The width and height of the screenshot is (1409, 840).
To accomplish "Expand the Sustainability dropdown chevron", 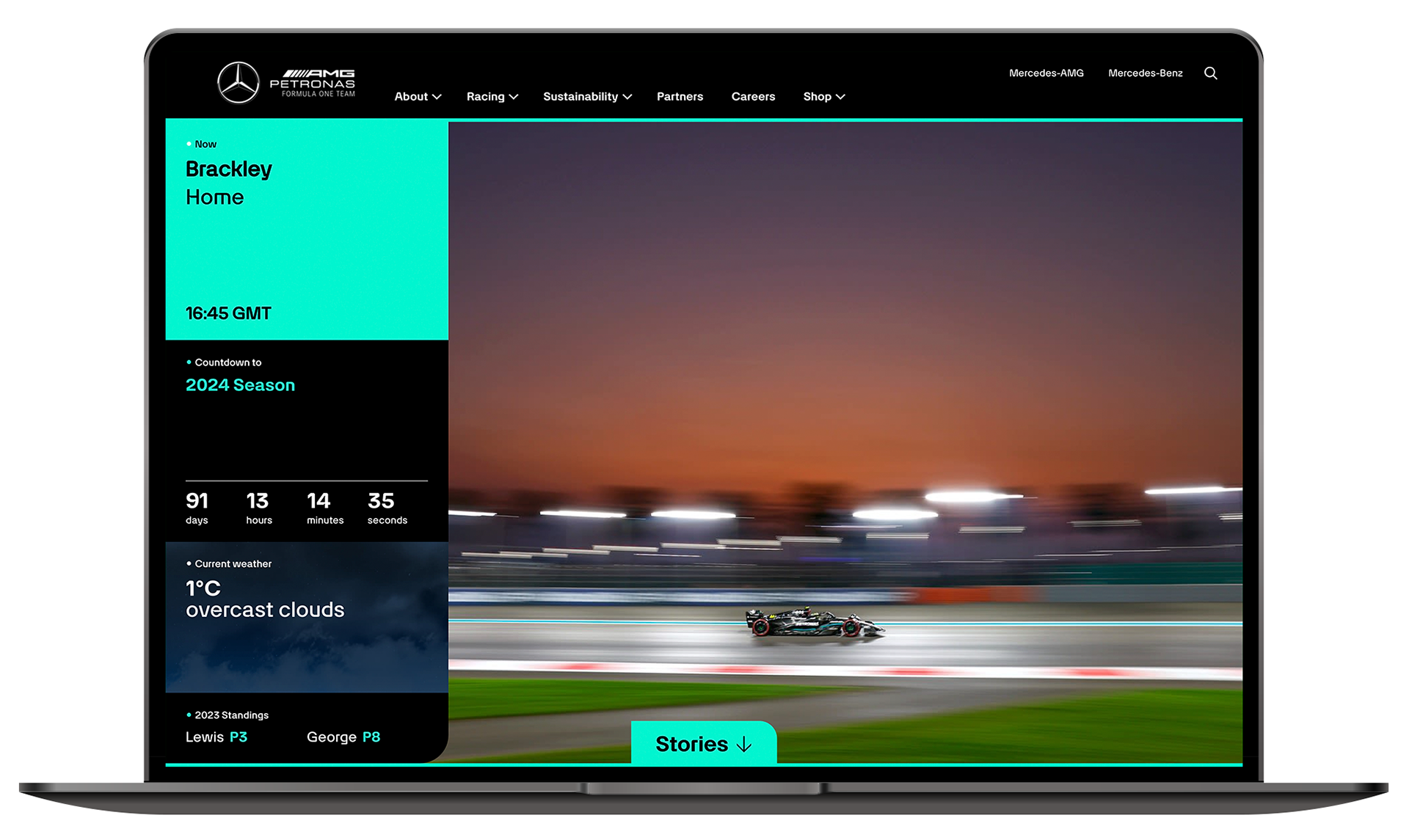I will coord(627,97).
